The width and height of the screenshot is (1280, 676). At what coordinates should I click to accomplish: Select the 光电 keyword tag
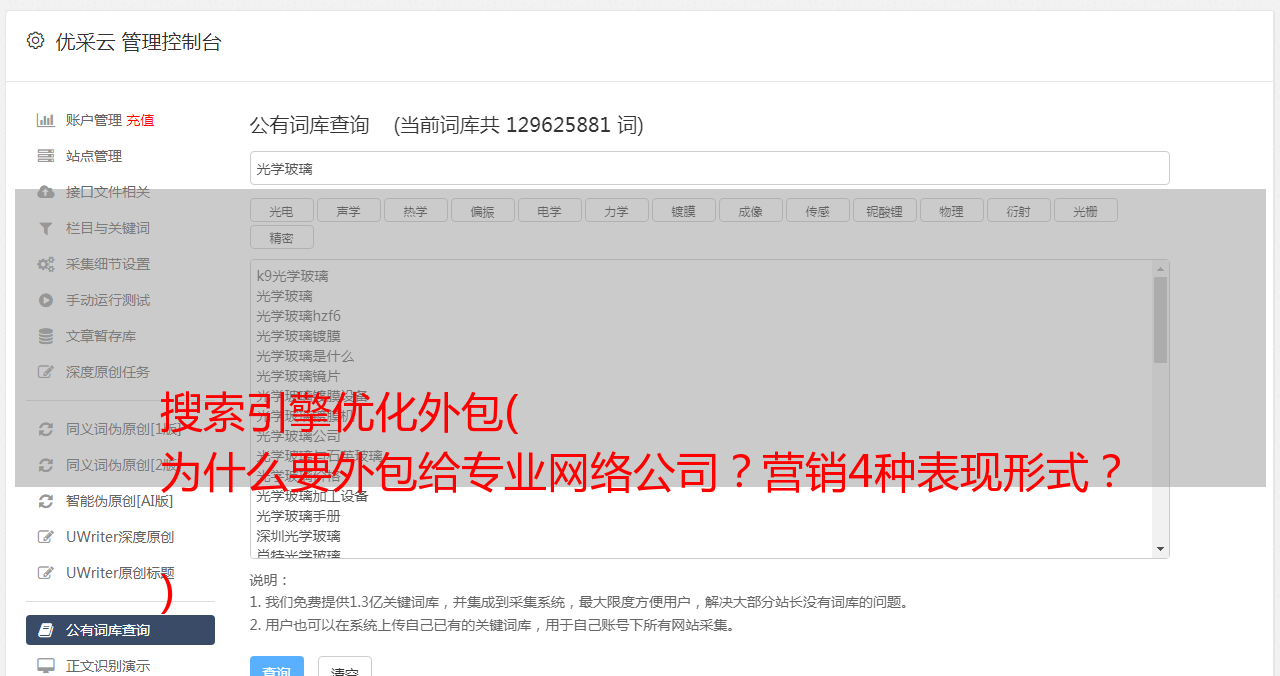[x=281, y=211]
